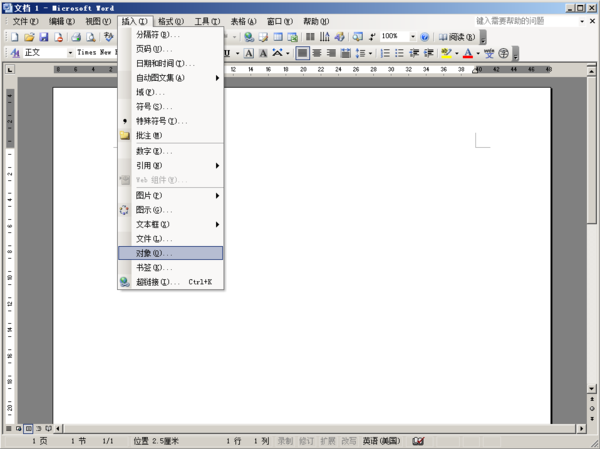Image resolution: width=600 pixels, height=449 pixels.
Task: Insert a table from the toolbar
Action: (278, 37)
